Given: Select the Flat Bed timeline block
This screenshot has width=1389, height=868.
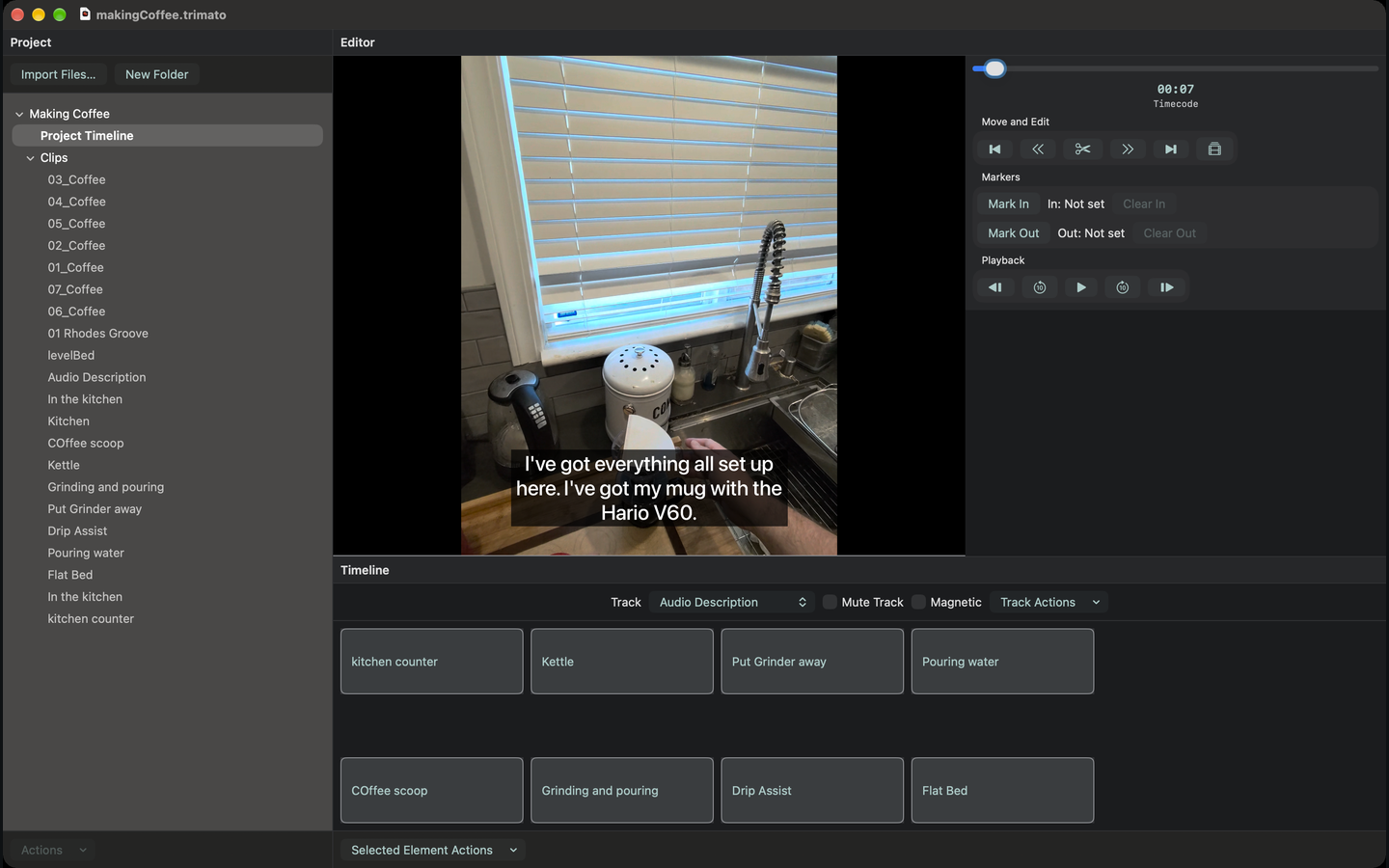Looking at the screenshot, I should tap(1002, 791).
